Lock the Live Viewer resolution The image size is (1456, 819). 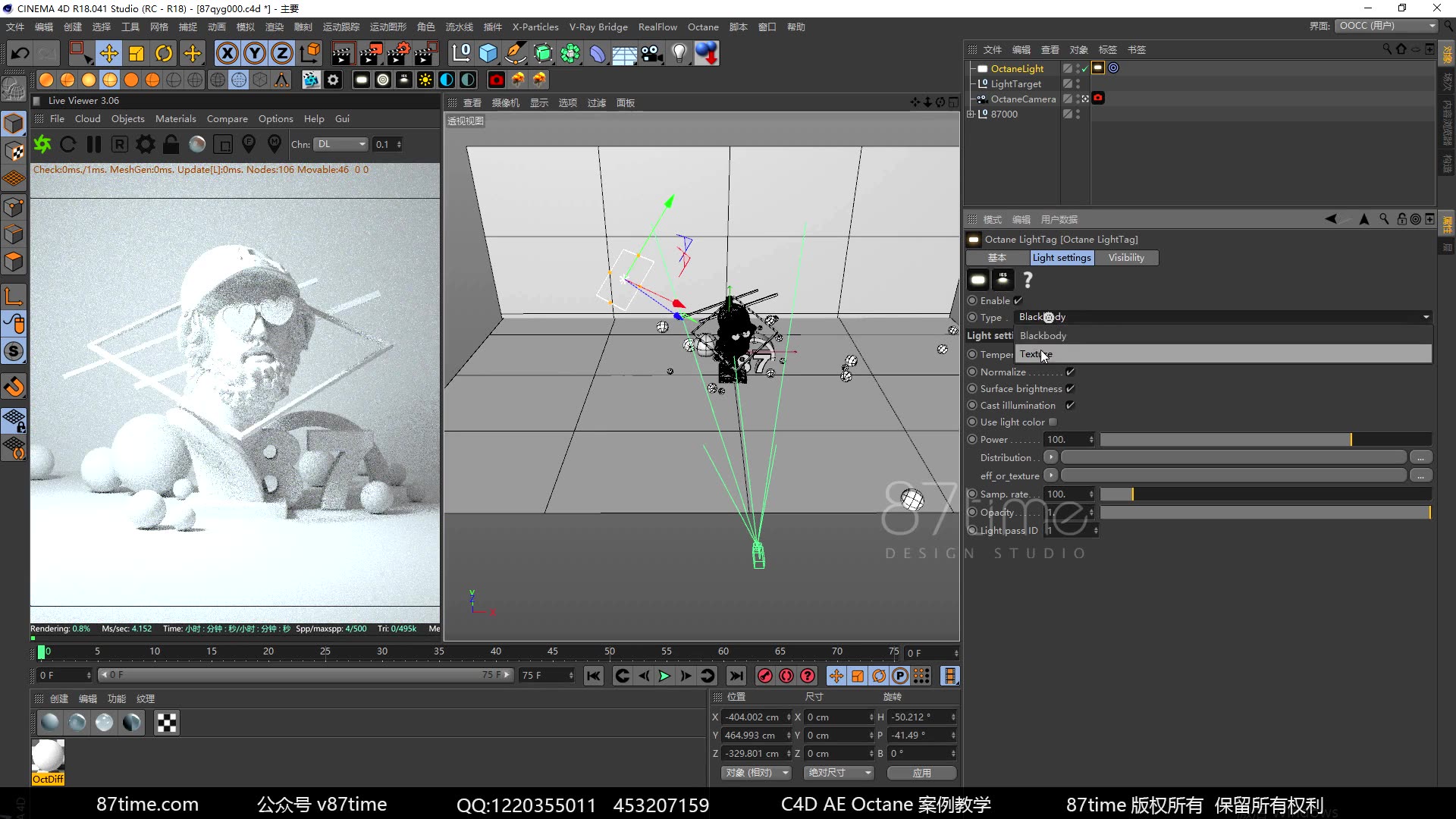(x=171, y=144)
